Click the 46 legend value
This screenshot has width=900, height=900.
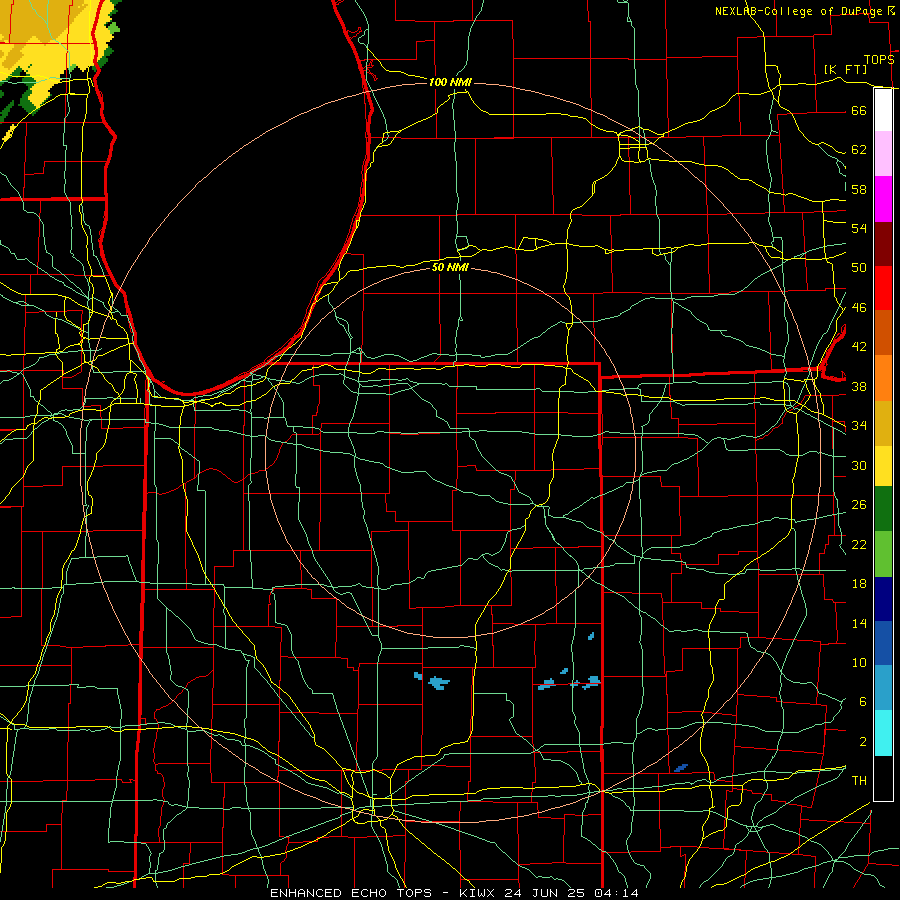click(x=859, y=308)
